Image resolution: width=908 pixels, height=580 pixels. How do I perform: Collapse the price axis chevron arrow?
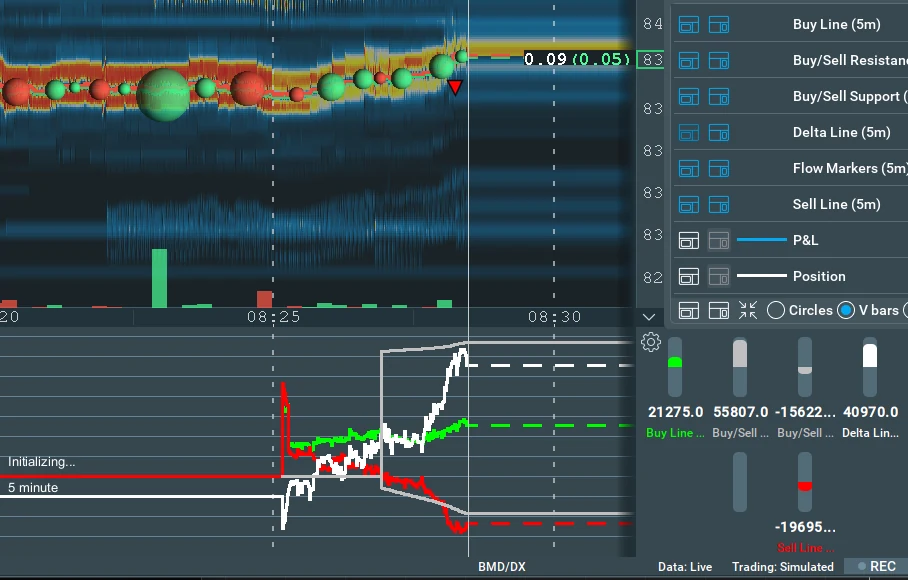click(x=649, y=317)
